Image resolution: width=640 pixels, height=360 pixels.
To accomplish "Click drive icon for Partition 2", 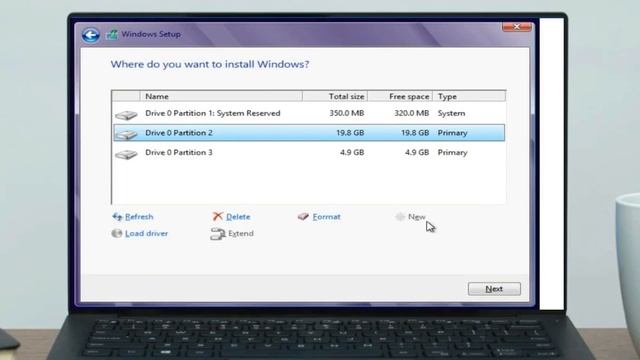I will click(x=126, y=134).
